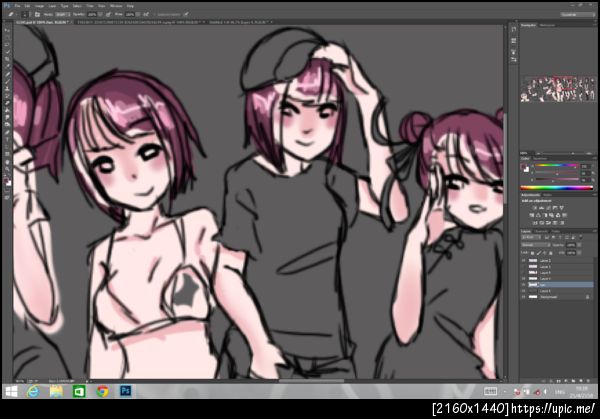The width and height of the screenshot is (600, 419).
Task: Toggle lock all for layer
Action: pos(551,253)
